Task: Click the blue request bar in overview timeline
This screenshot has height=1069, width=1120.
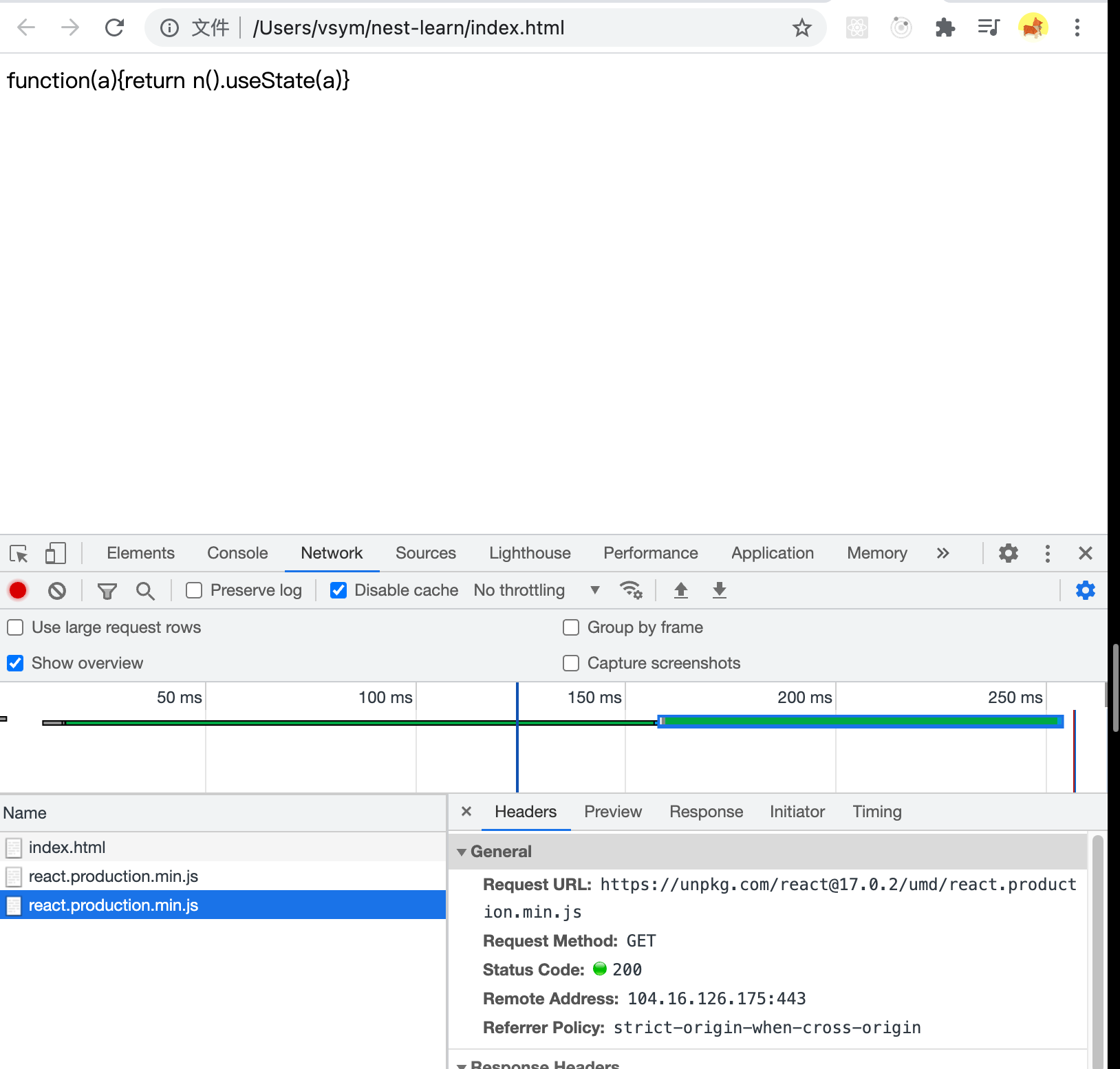Action: click(x=861, y=721)
